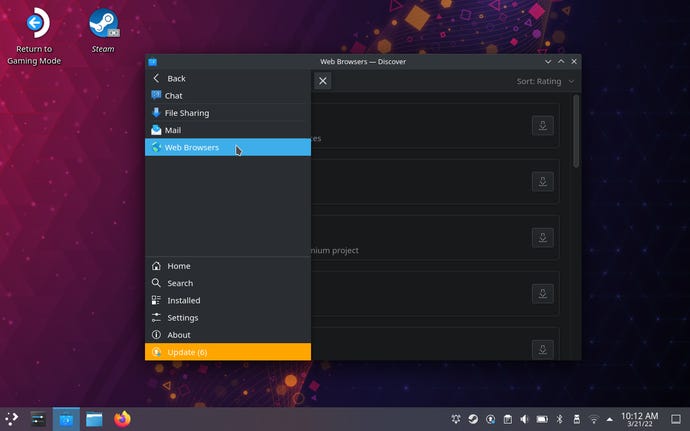The height and width of the screenshot is (431, 690).
Task: Close the sidebar drawer with the X button
Action: point(323,81)
